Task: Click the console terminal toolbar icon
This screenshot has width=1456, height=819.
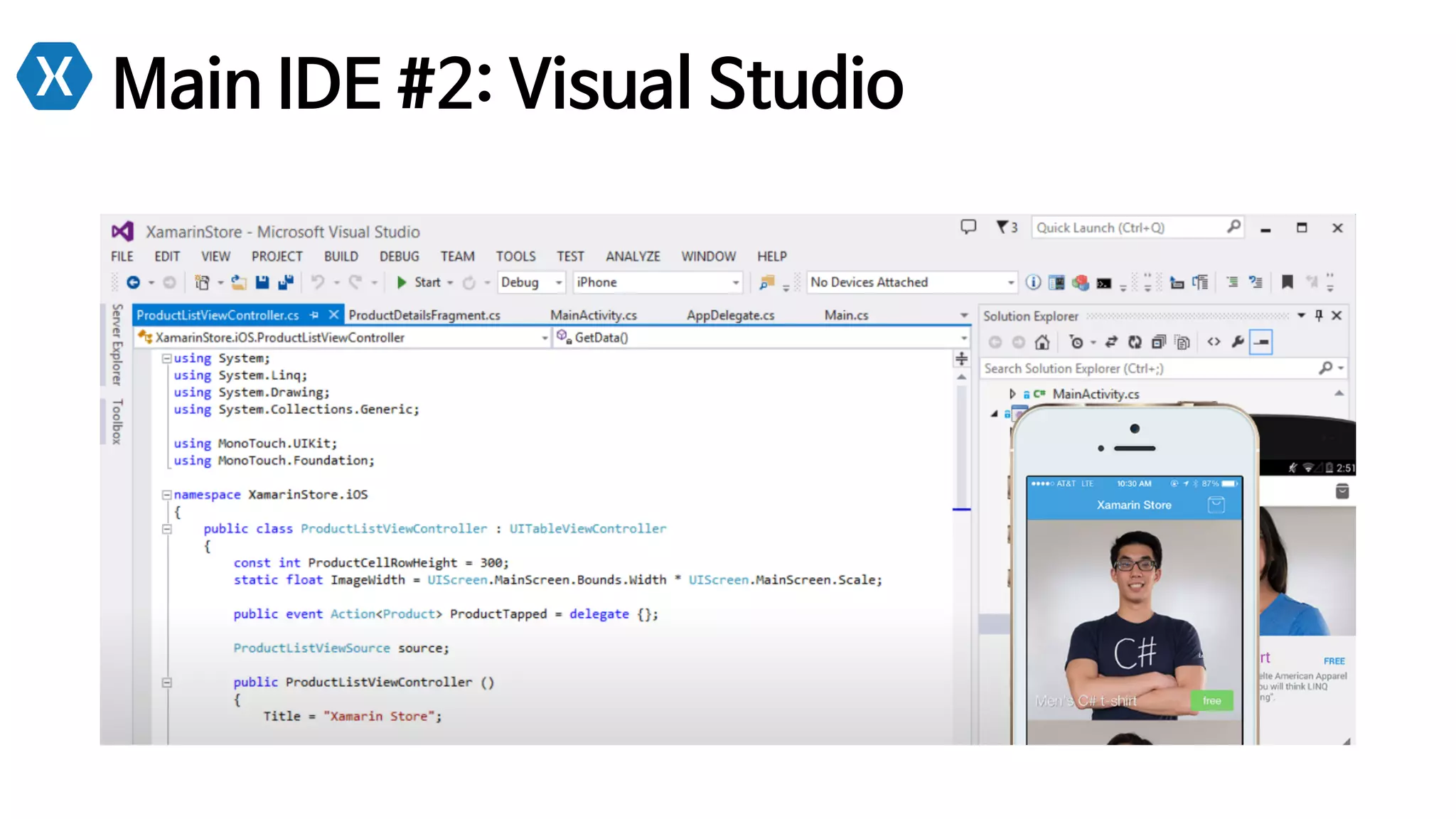Action: [x=1103, y=283]
